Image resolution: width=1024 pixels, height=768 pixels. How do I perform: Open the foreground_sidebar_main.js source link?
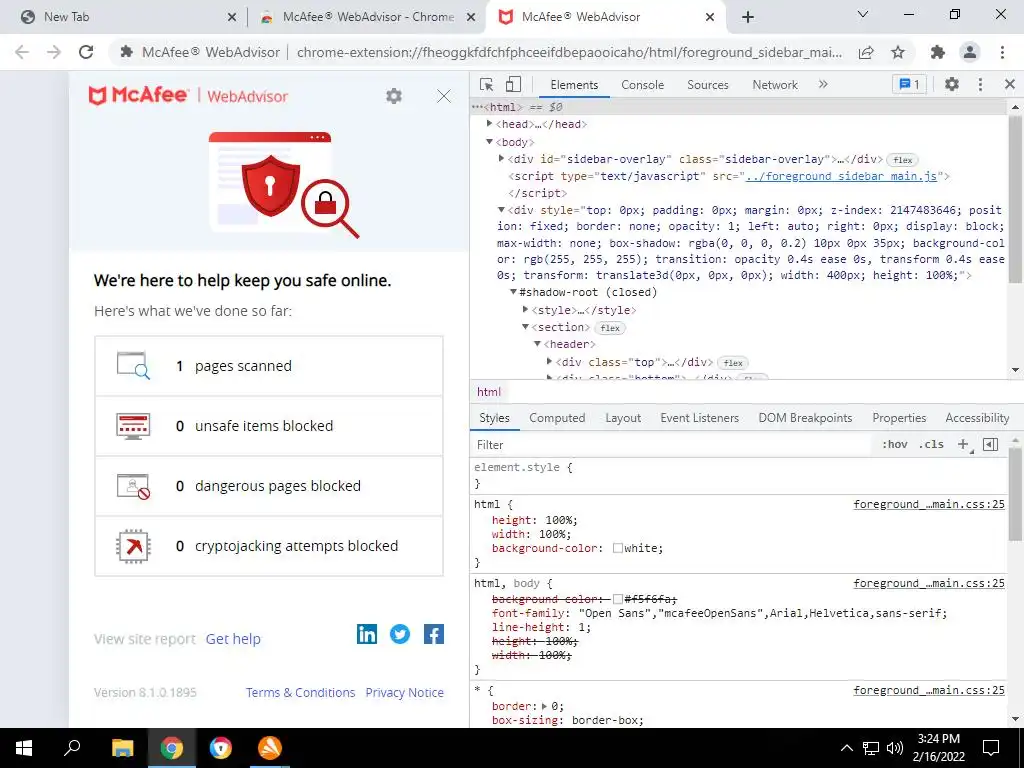tap(841, 176)
